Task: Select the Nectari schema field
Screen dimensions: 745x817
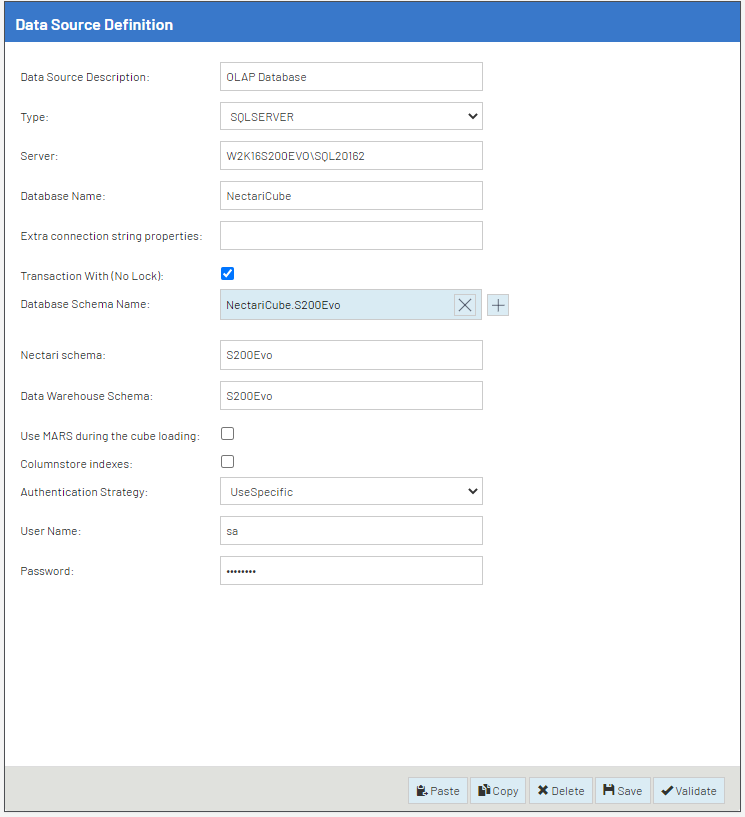Action: tap(351, 355)
